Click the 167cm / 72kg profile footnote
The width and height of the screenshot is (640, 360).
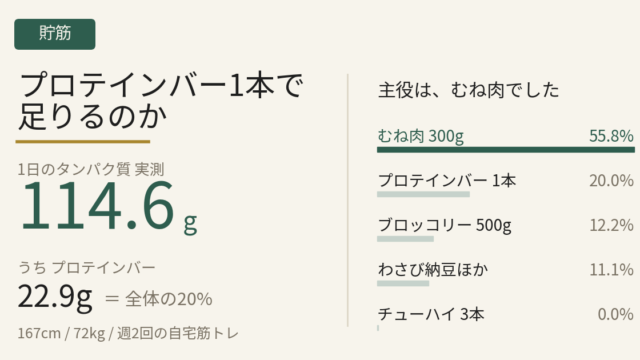pos(128,333)
